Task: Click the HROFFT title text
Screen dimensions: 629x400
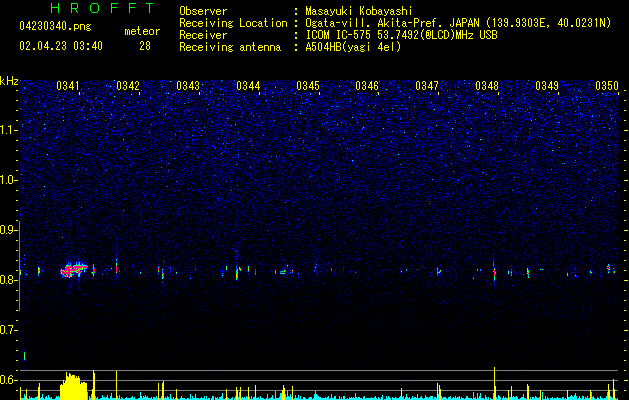Action: tap(103, 8)
